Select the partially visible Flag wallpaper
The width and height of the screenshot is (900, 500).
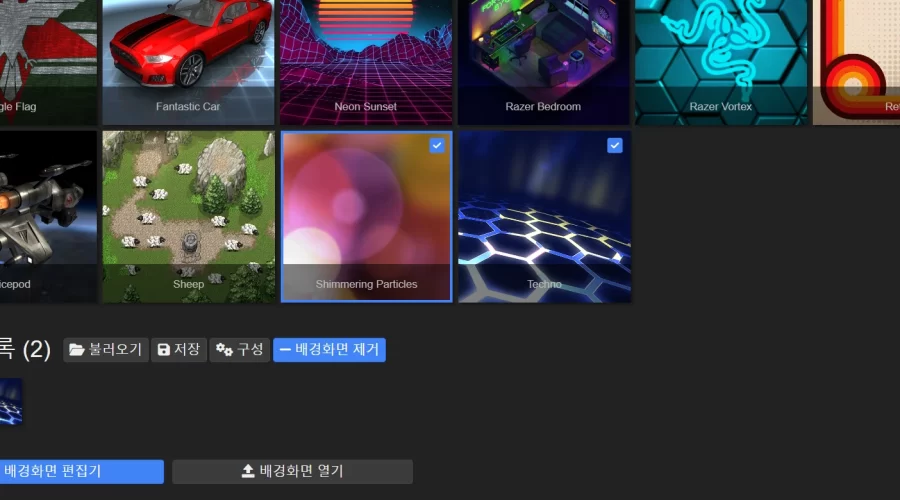tap(48, 62)
